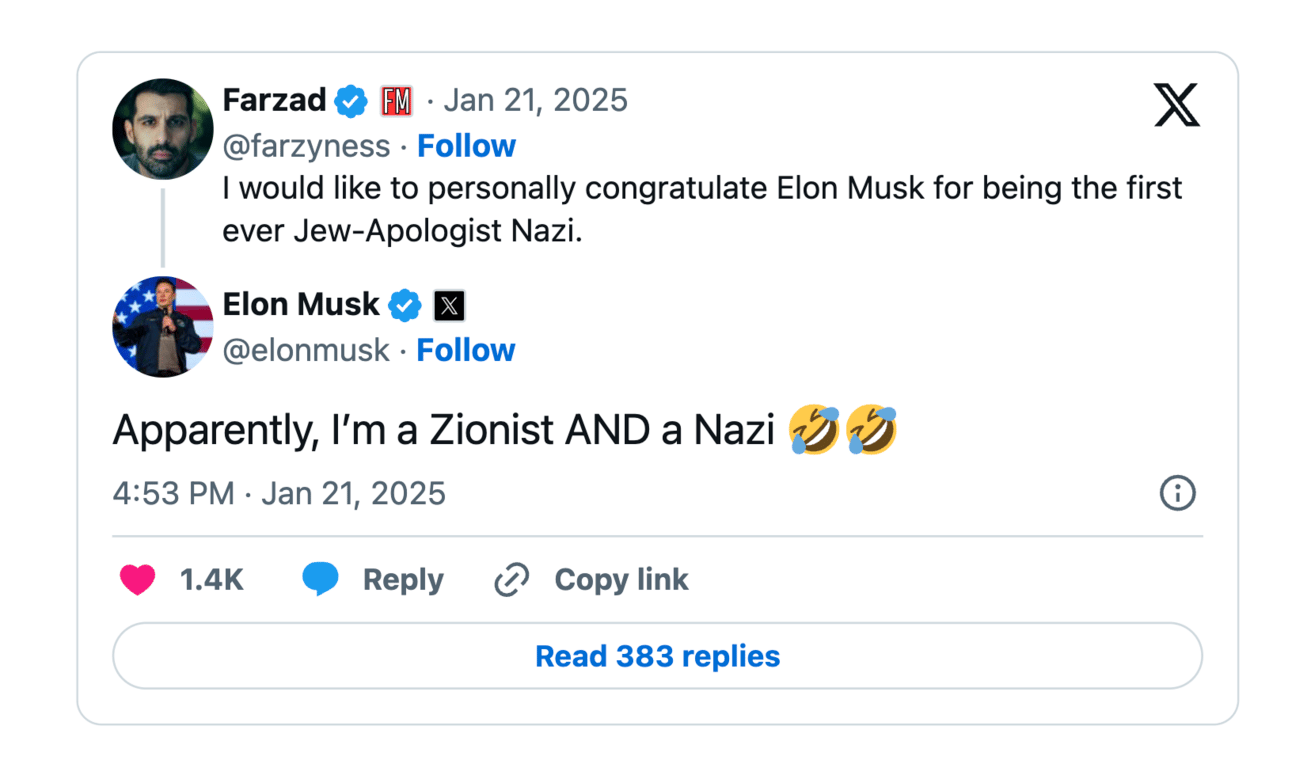The width and height of the screenshot is (1292, 779).
Task: Follow the @elonmusk account
Action: pos(465,350)
